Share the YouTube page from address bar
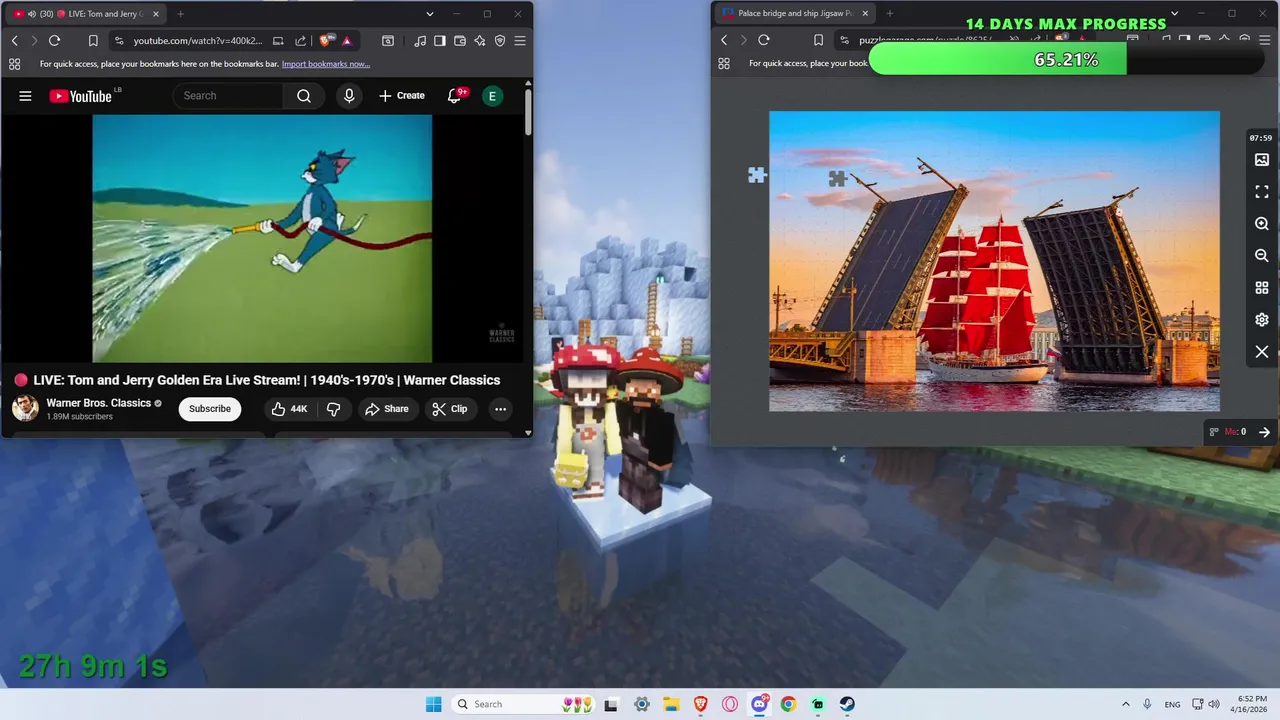The width and height of the screenshot is (1280, 720). tap(300, 41)
